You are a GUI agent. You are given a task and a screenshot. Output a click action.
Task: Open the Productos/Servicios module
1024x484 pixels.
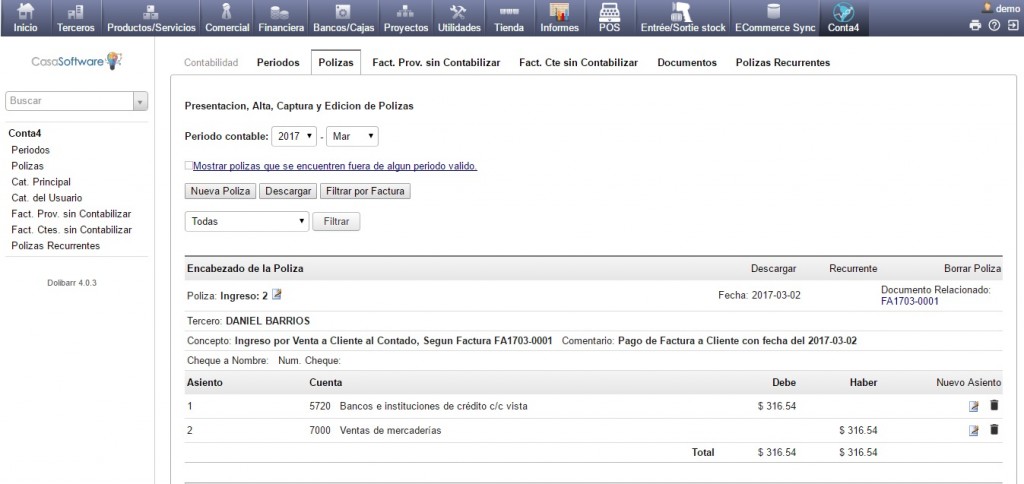point(151,18)
